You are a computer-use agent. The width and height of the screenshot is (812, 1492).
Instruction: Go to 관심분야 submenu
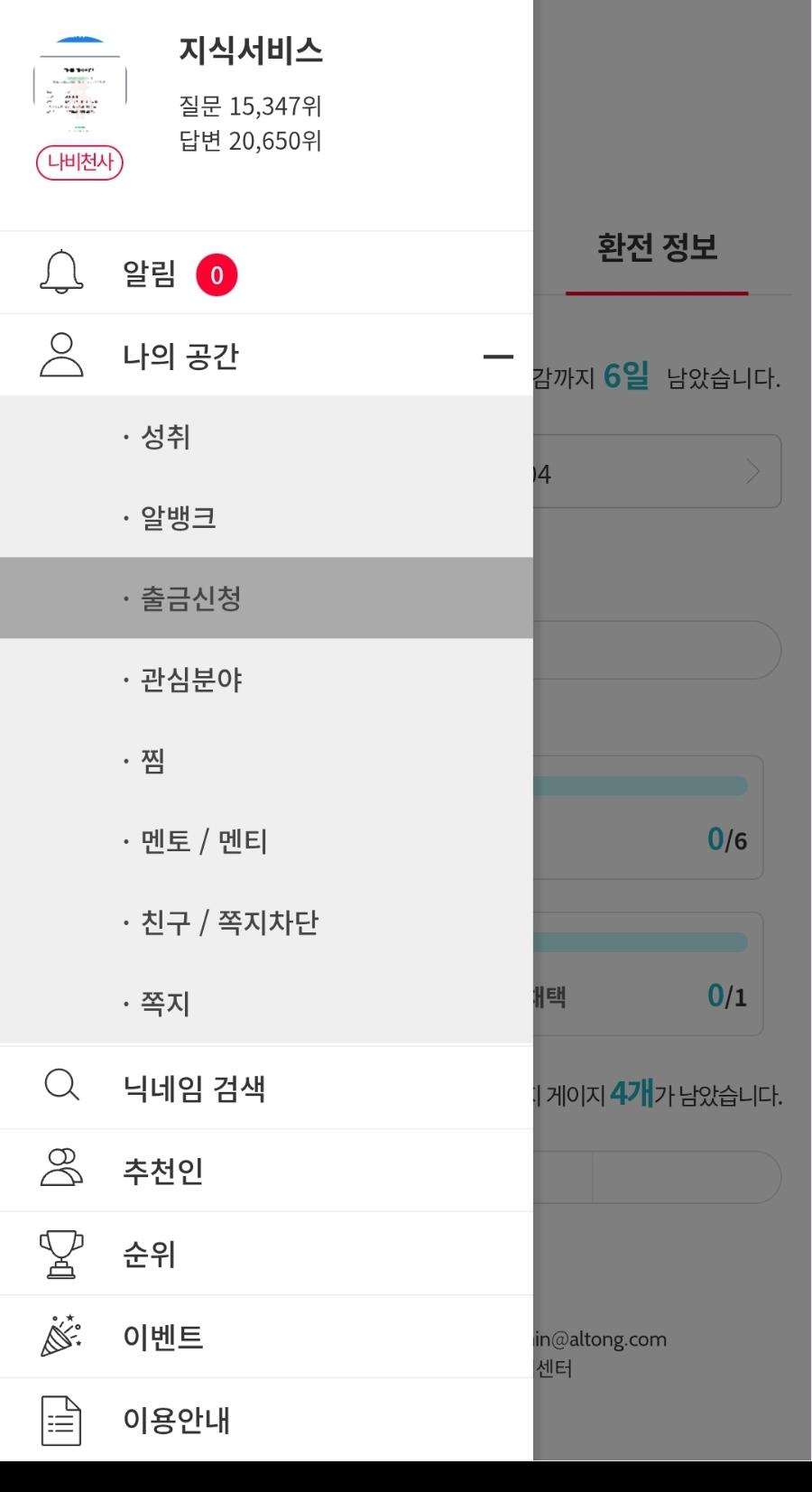[x=191, y=680]
